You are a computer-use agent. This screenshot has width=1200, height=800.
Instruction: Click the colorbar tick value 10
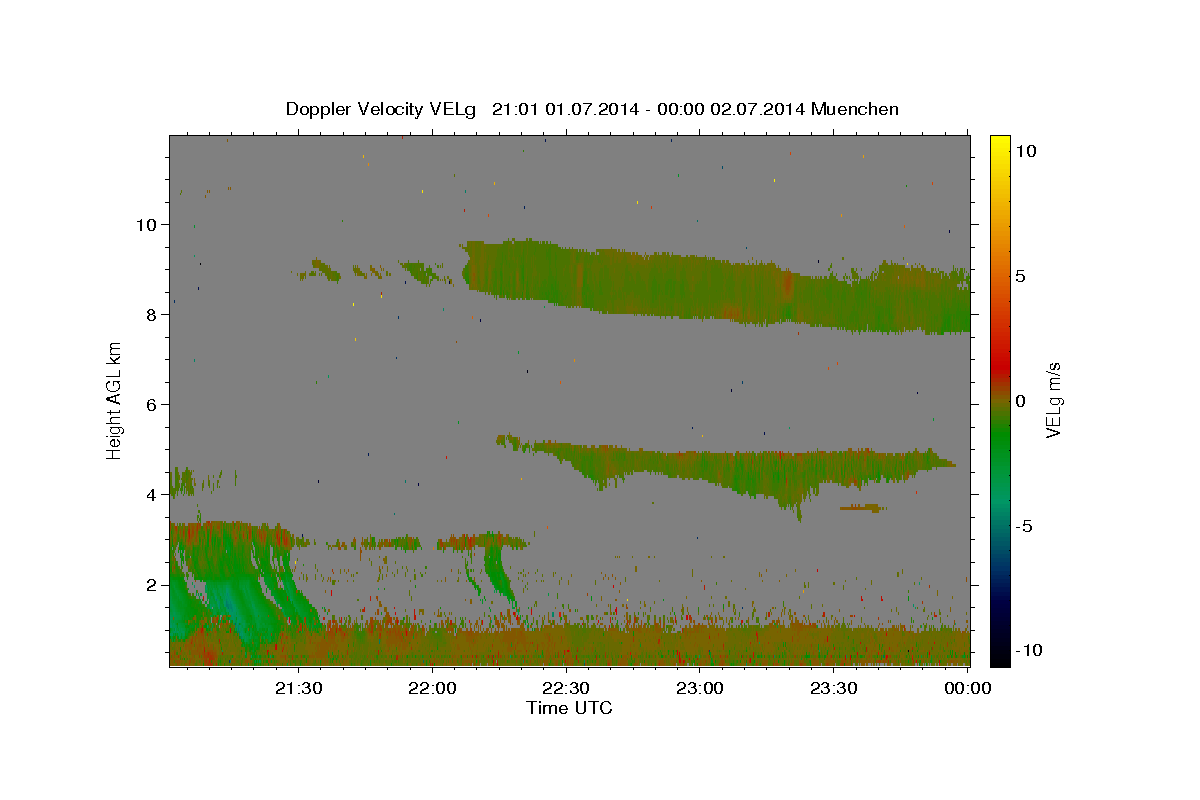coord(1025,151)
